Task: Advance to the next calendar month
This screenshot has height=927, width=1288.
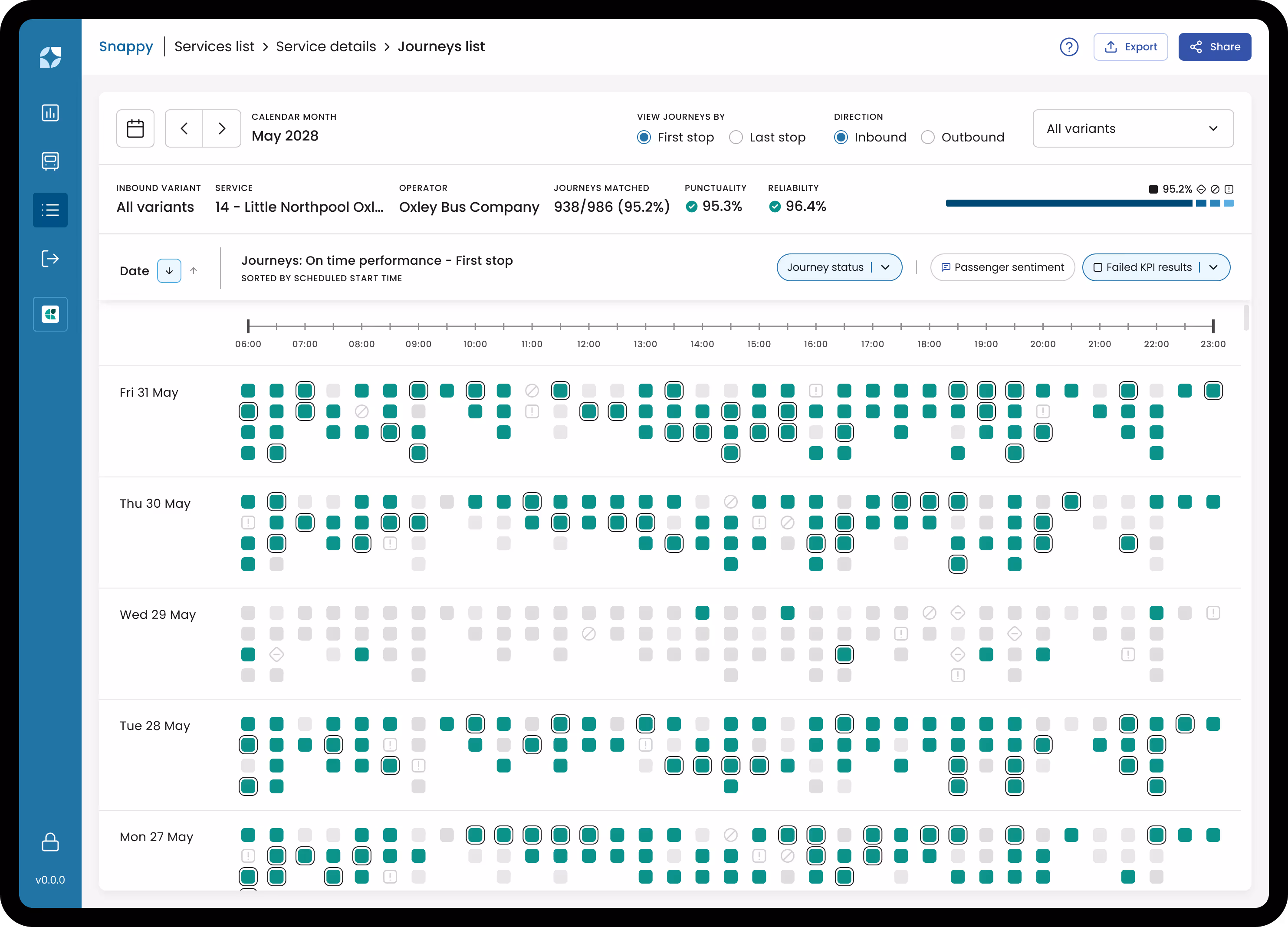Action: pyautogui.click(x=221, y=128)
